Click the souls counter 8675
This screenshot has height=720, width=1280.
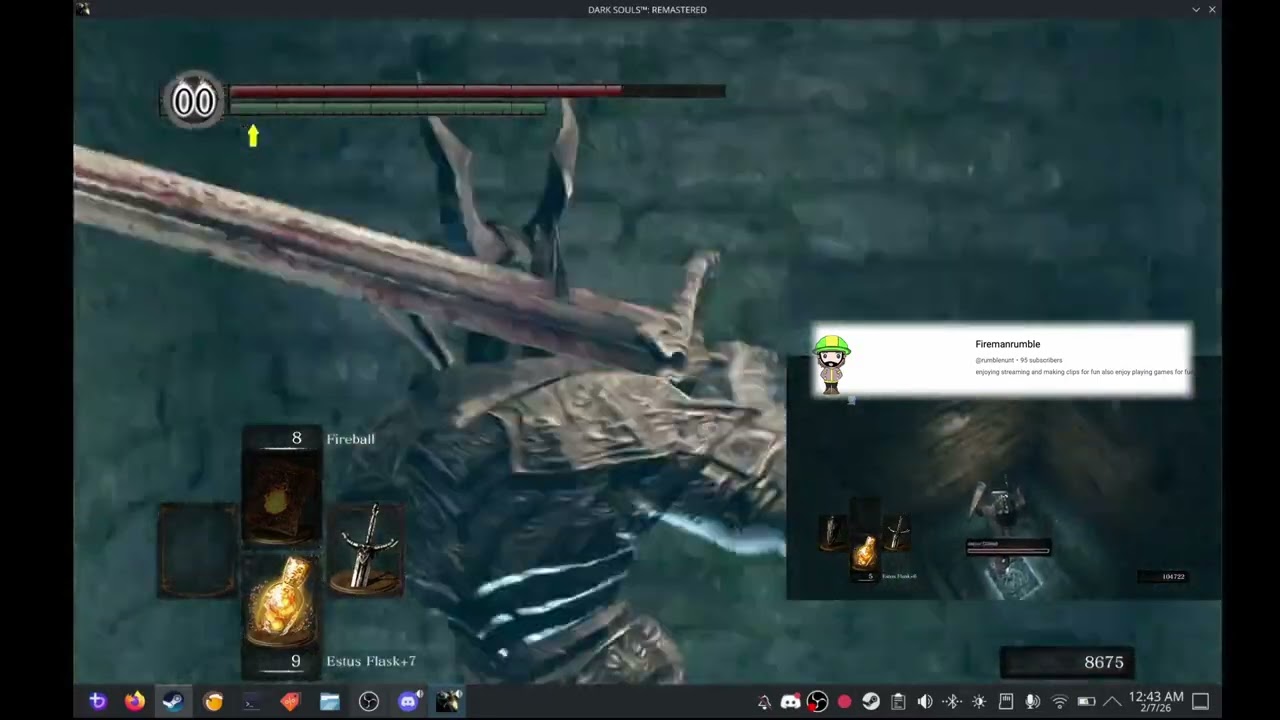[x=1067, y=662]
